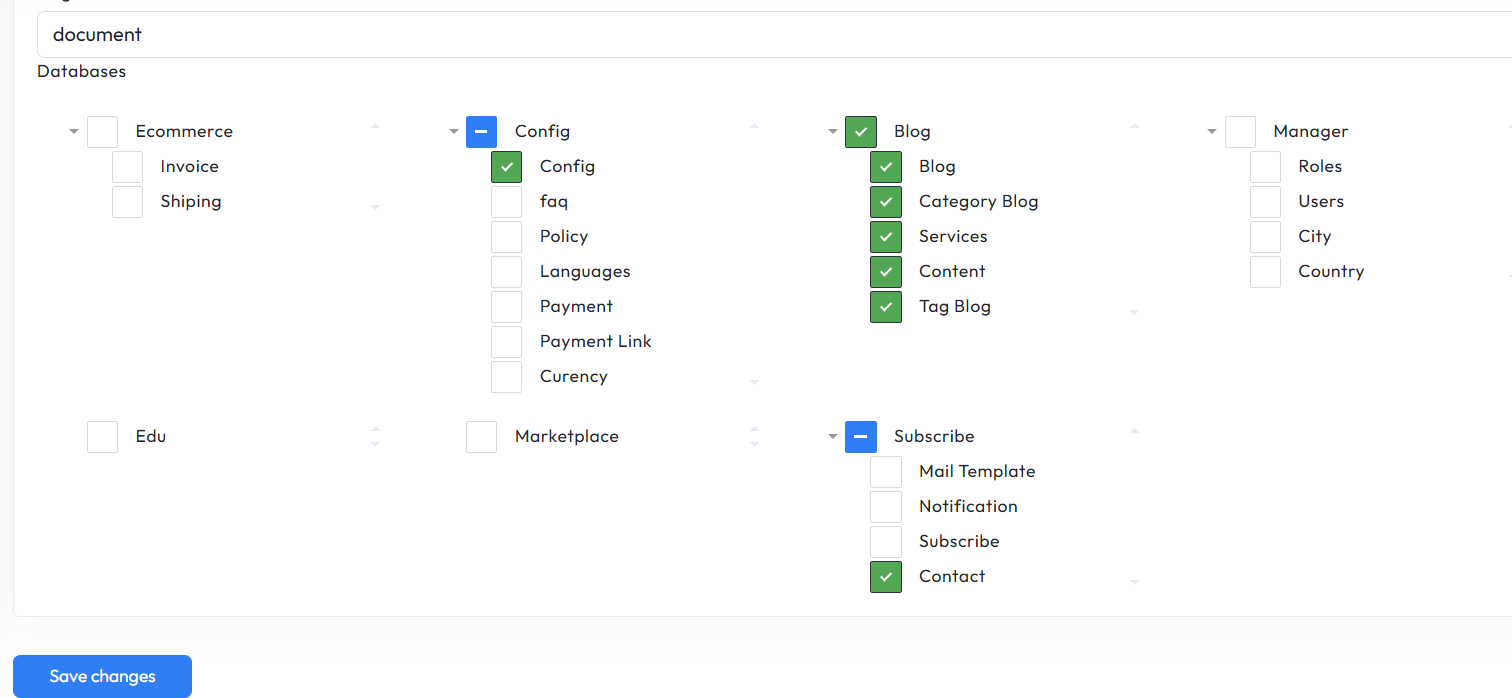The width and height of the screenshot is (1512, 698).
Task: Click the Languages tree item label
Action: (x=584, y=272)
